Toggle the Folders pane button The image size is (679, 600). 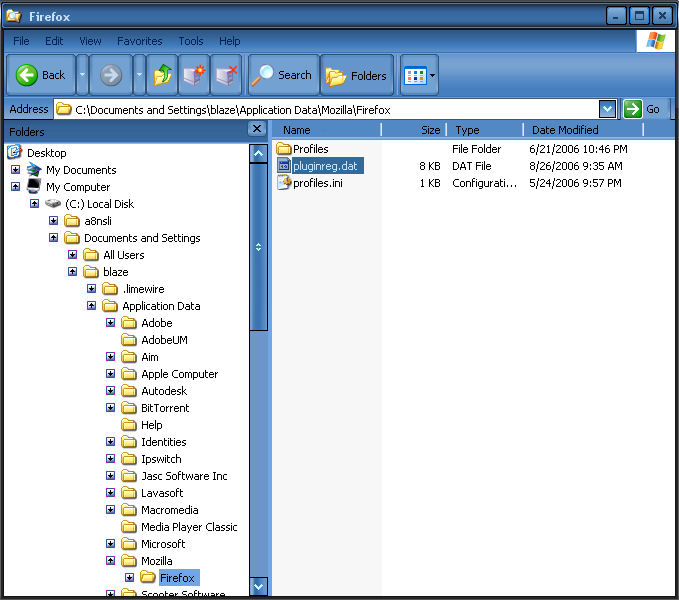coord(357,75)
